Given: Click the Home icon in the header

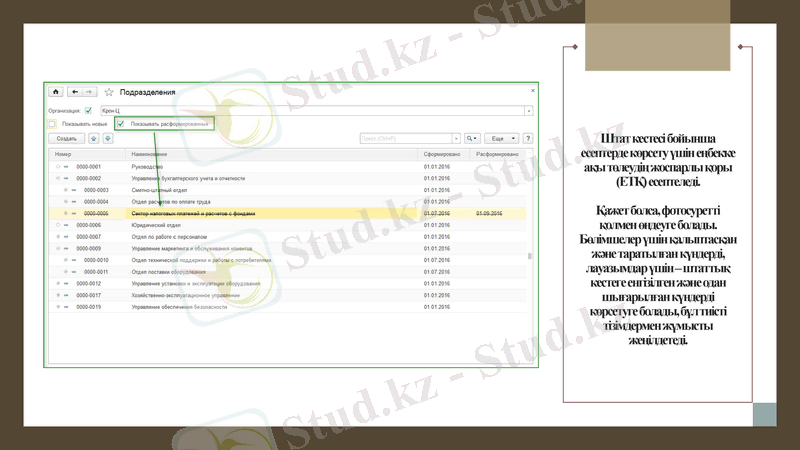Looking at the screenshot, I should [x=56, y=92].
